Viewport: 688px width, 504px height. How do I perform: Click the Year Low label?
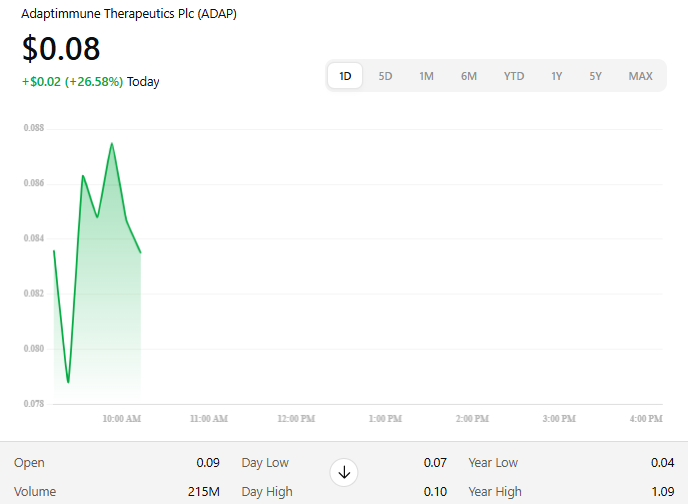[x=493, y=462]
